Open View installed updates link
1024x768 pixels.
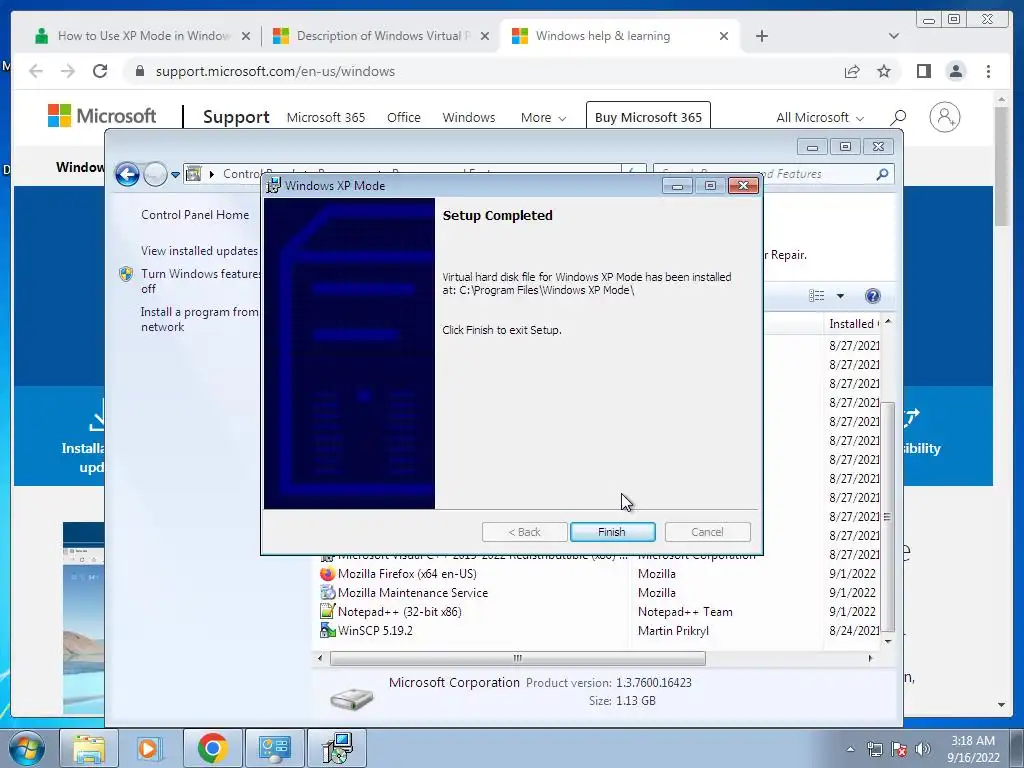coord(199,250)
